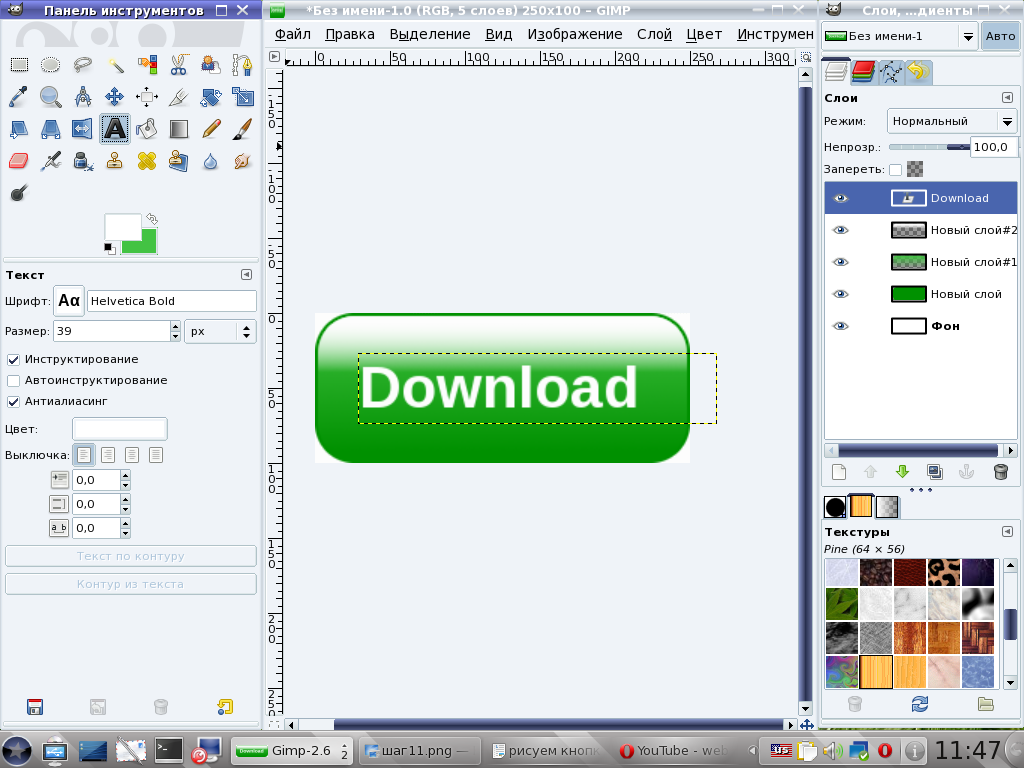Select the Scissors Select tool
The height and width of the screenshot is (768, 1024).
pos(178,65)
